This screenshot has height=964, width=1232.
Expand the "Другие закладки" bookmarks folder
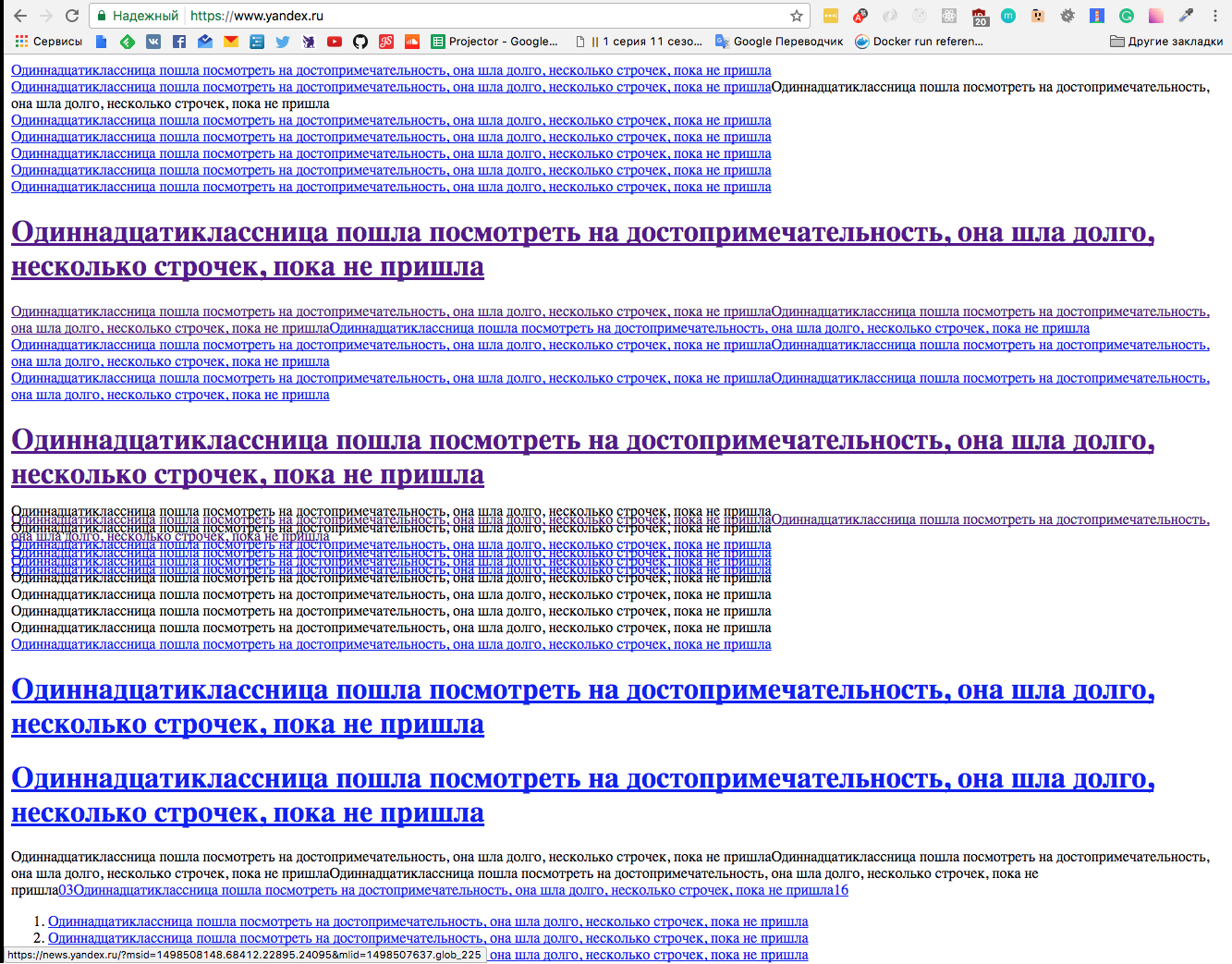[1166, 42]
